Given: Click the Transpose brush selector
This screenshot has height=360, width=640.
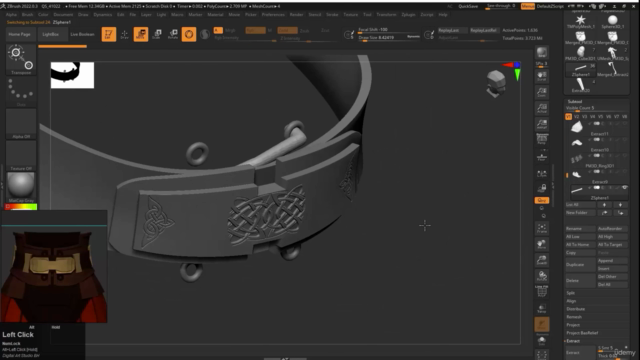Looking at the screenshot, I should [21, 60].
